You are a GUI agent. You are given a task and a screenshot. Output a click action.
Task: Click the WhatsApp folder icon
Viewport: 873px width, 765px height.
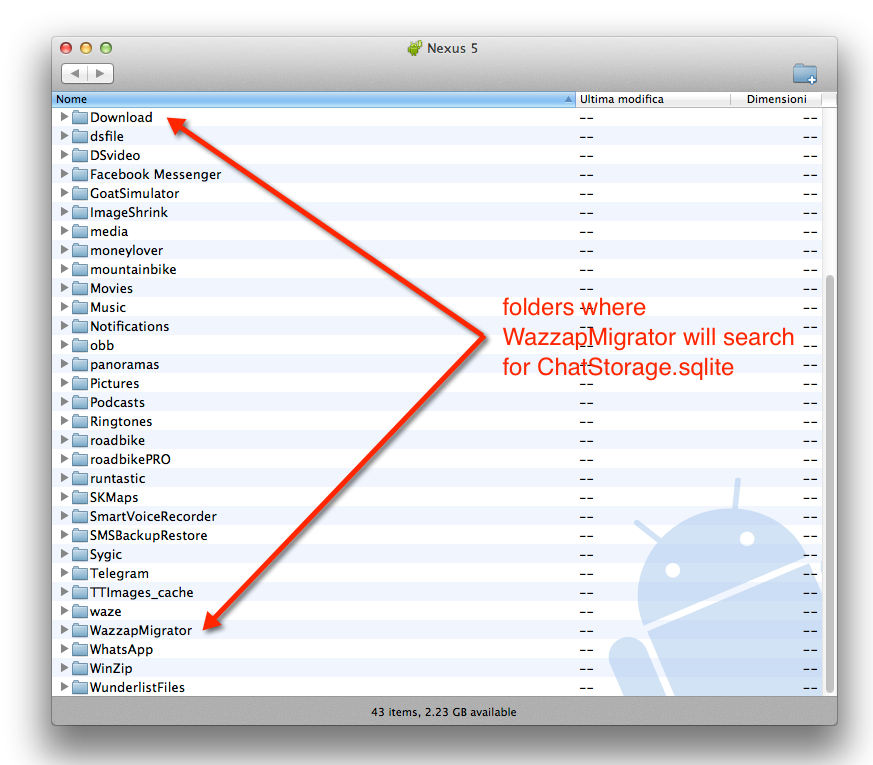pos(80,649)
